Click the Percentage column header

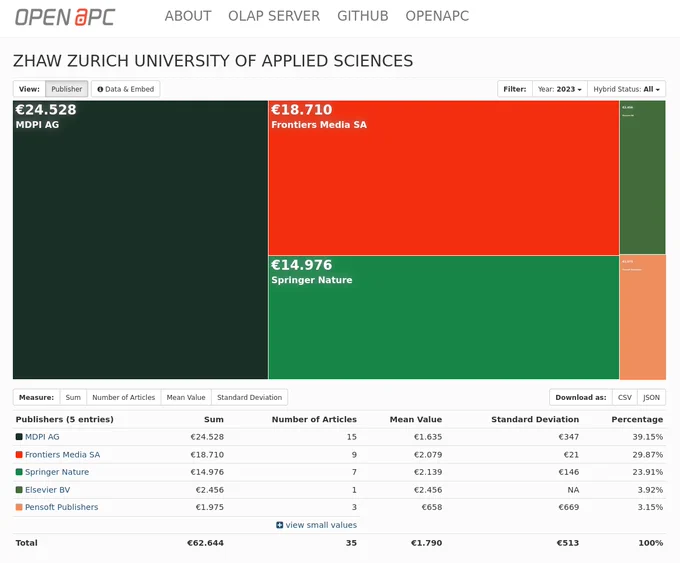click(637, 419)
